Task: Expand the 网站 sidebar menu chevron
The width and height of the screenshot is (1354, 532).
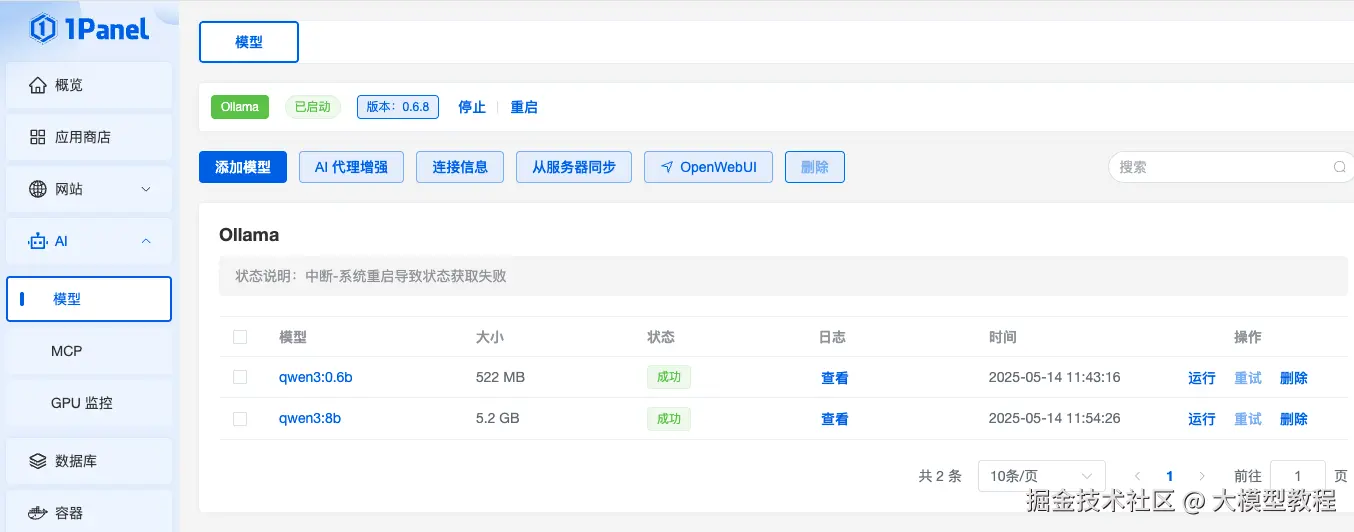Action: pos(146,189)
